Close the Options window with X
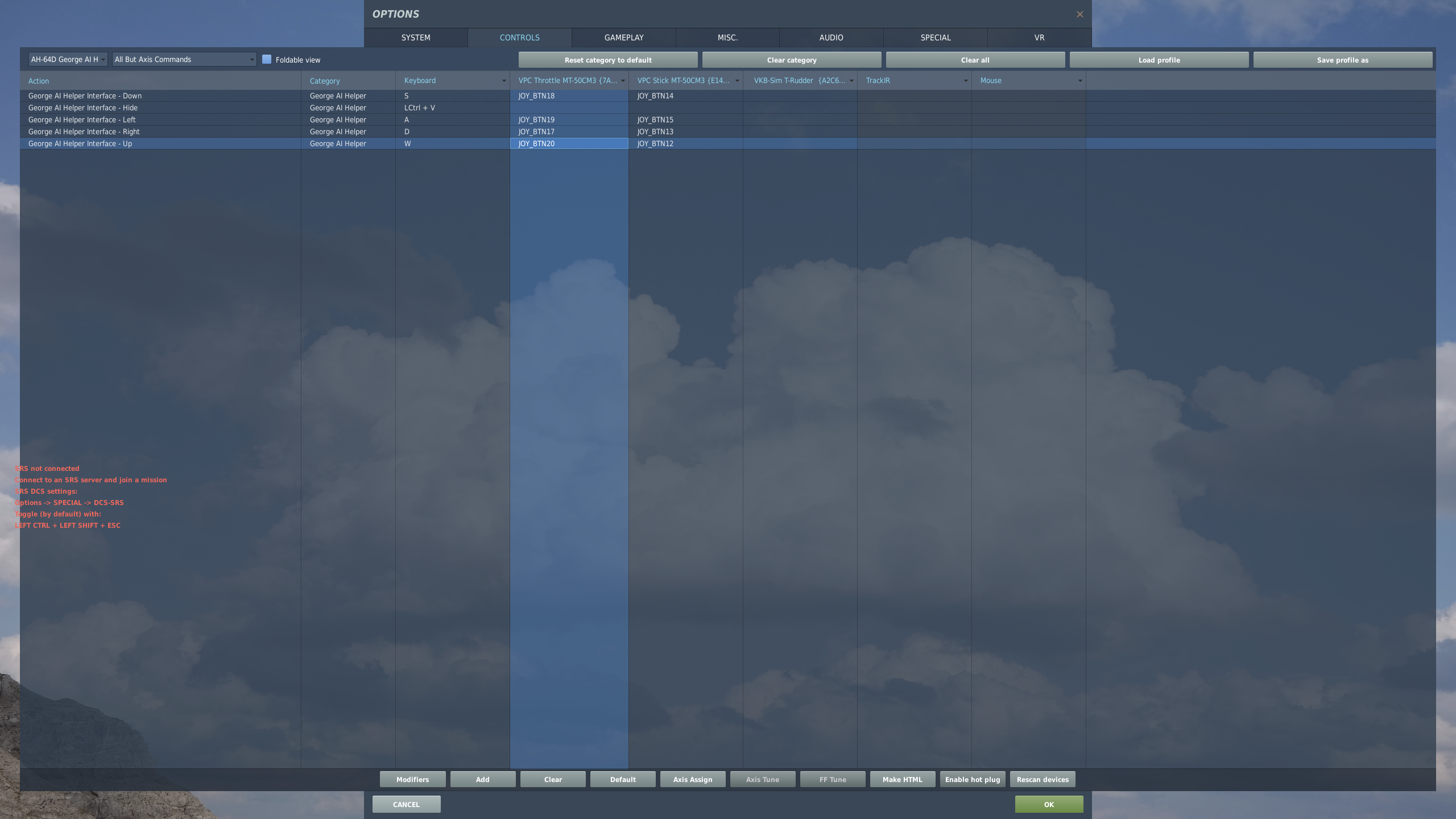This screenshot has height=819, width=1456. click(1079, 14)
